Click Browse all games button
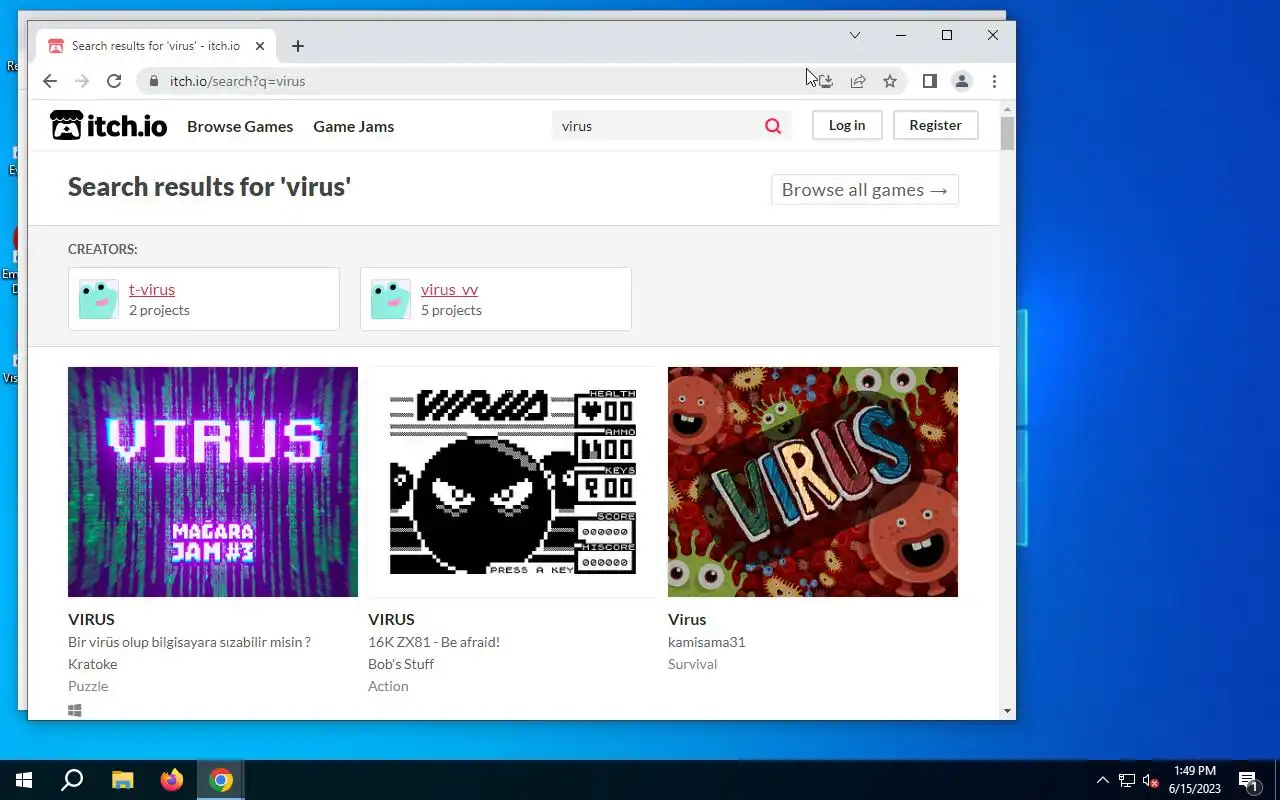The width and height of the screenshot is (1280, 800). coord(865,190)
